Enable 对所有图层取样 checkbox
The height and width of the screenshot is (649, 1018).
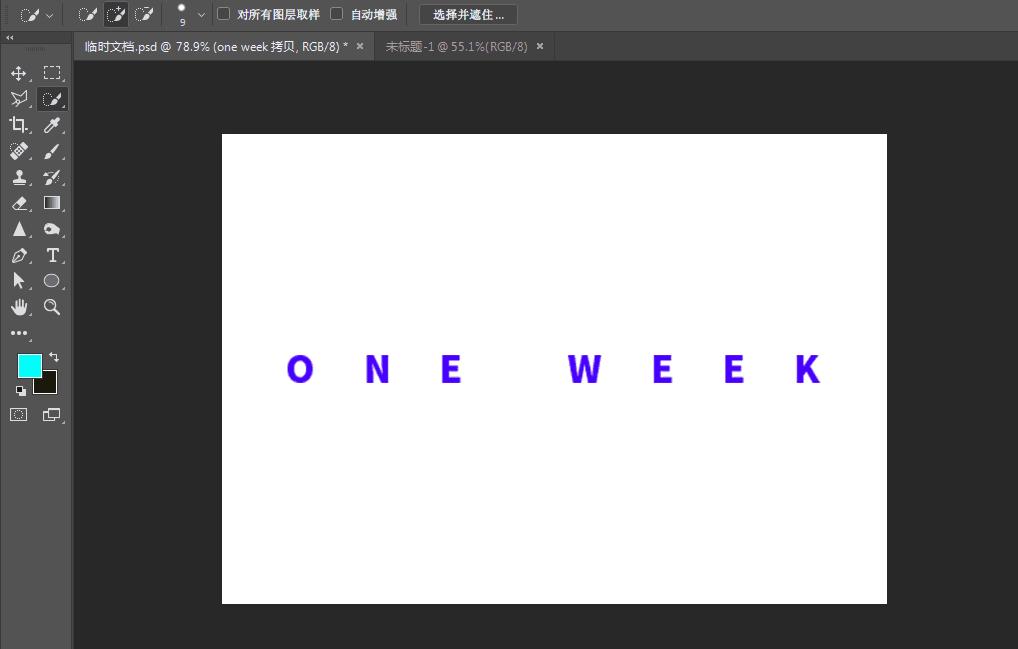click(x=223, y=14)
